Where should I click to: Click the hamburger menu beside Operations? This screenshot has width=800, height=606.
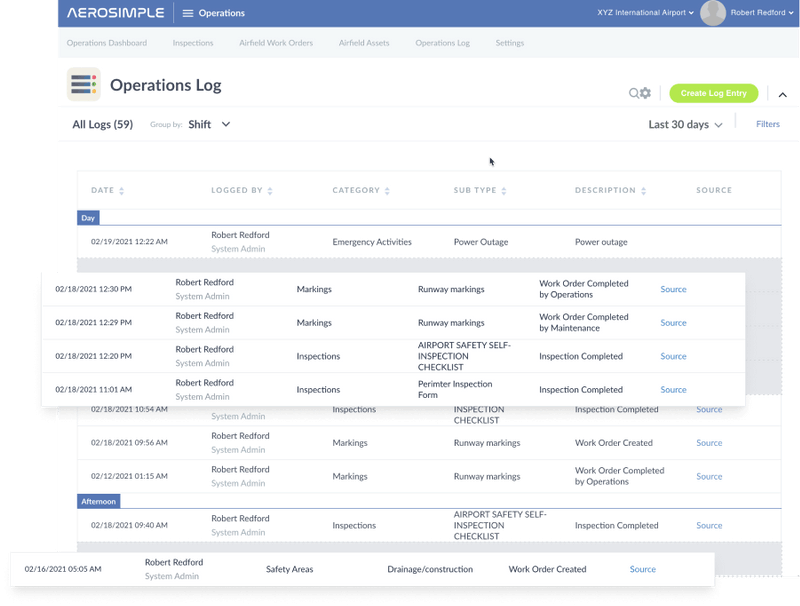pyautogui.click(x=189, y=13)
